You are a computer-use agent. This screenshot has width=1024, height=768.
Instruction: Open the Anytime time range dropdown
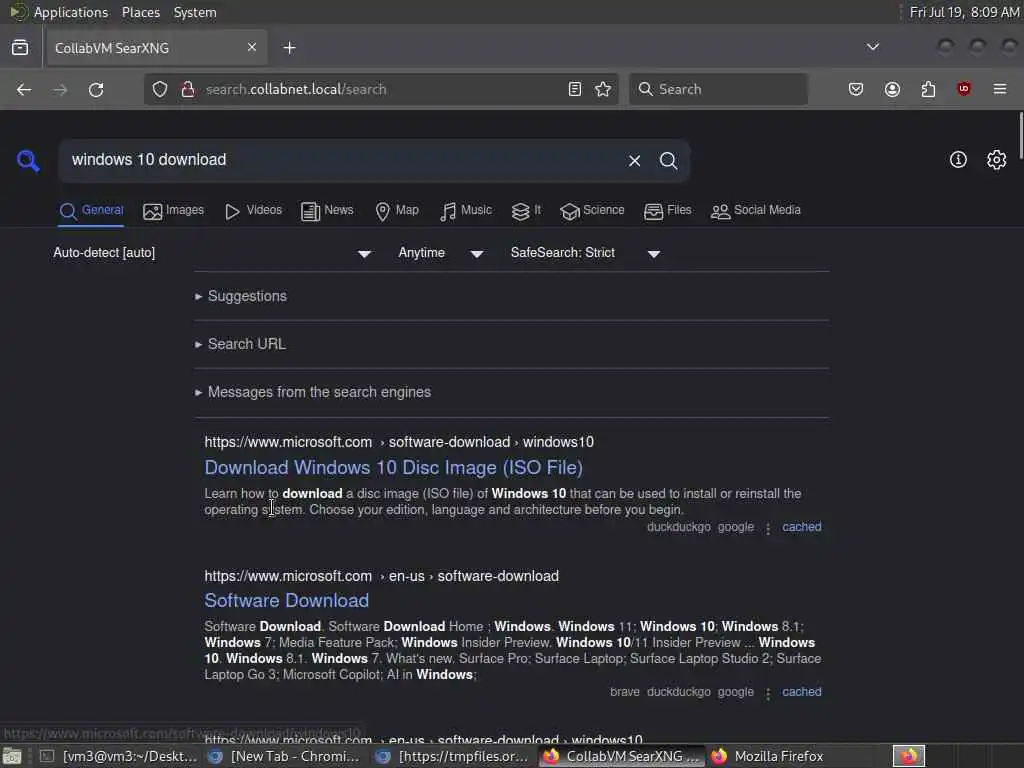[x=441, y=253]
